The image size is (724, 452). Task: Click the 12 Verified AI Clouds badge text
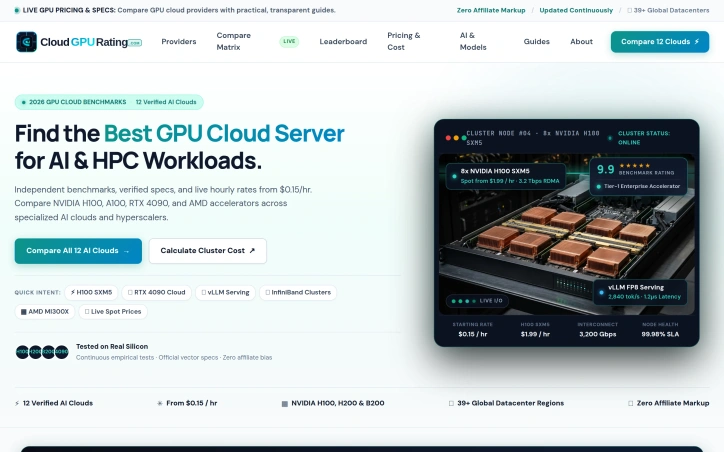click(166, 102)
